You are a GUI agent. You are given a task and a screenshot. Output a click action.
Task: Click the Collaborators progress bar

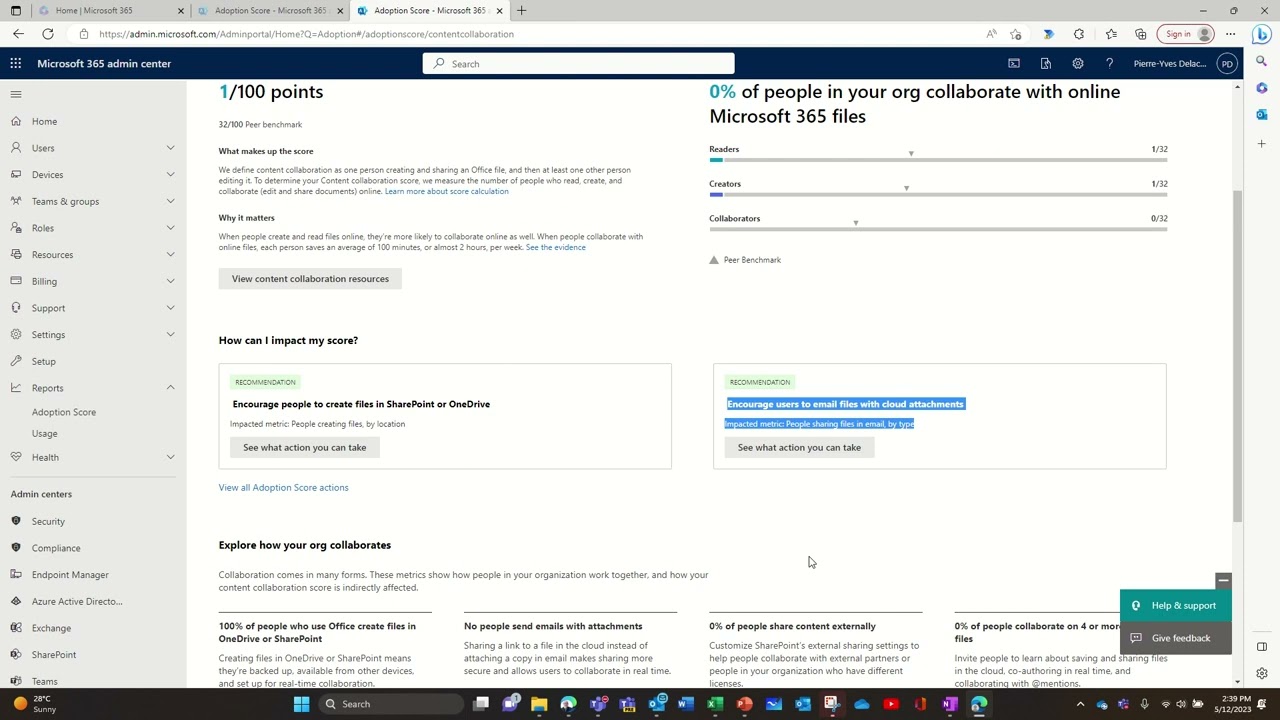pyautogui.click(x=938, y=229)
